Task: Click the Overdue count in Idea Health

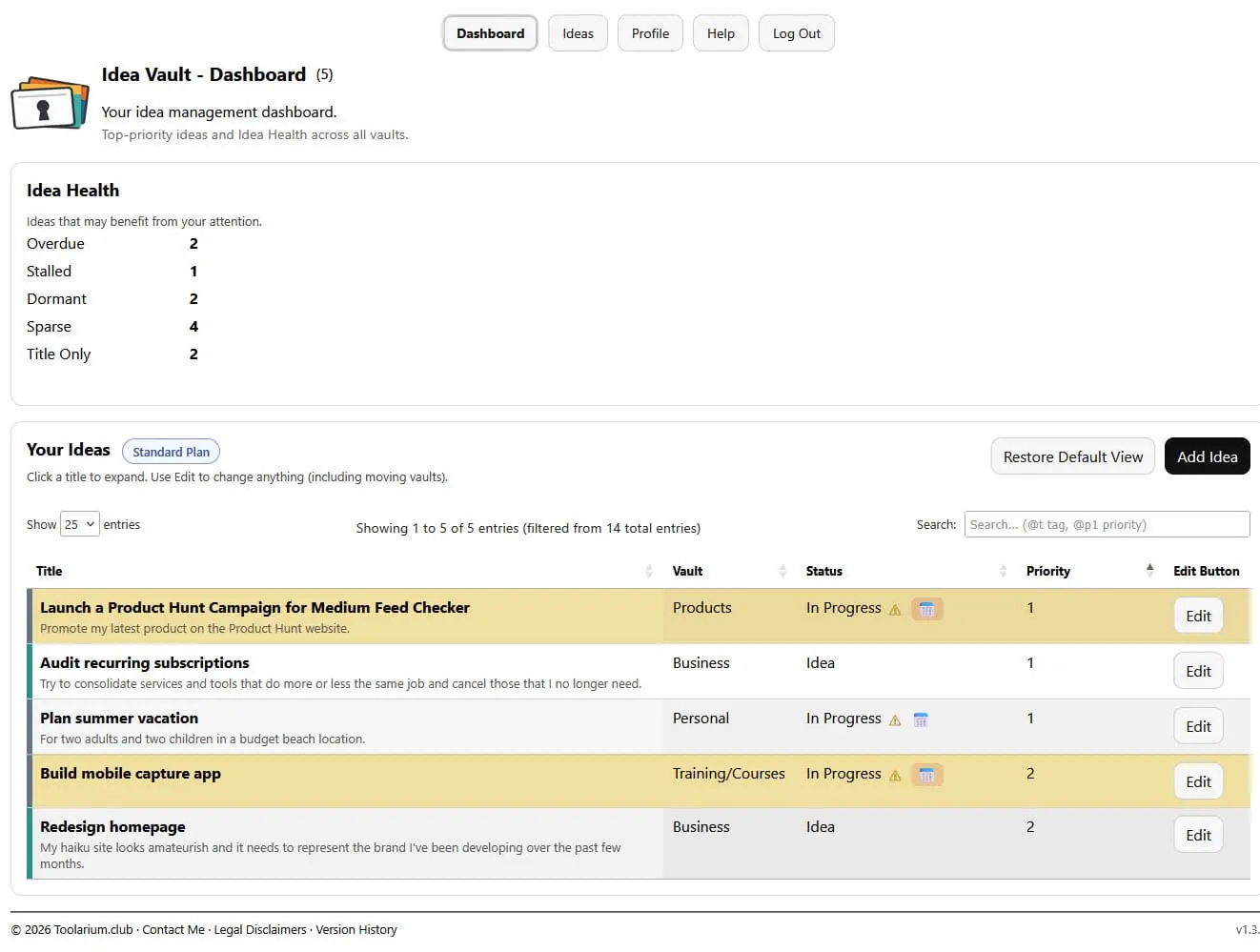Action: [x=193, y=243]
